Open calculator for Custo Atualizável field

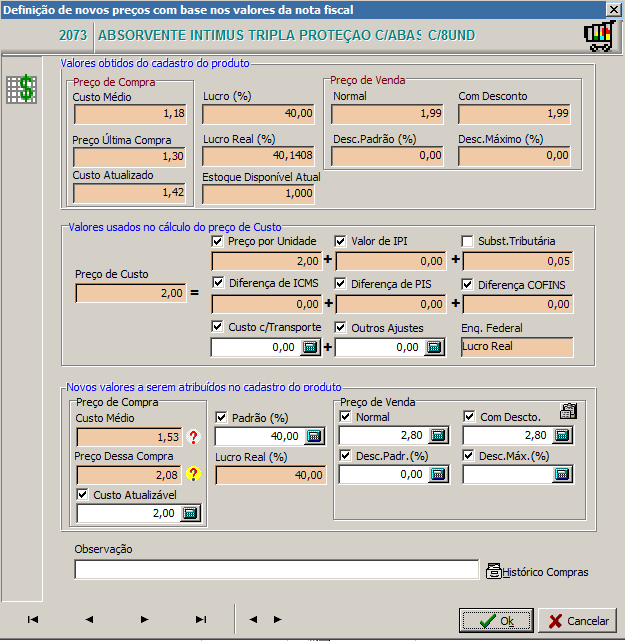tap(190, 513)
